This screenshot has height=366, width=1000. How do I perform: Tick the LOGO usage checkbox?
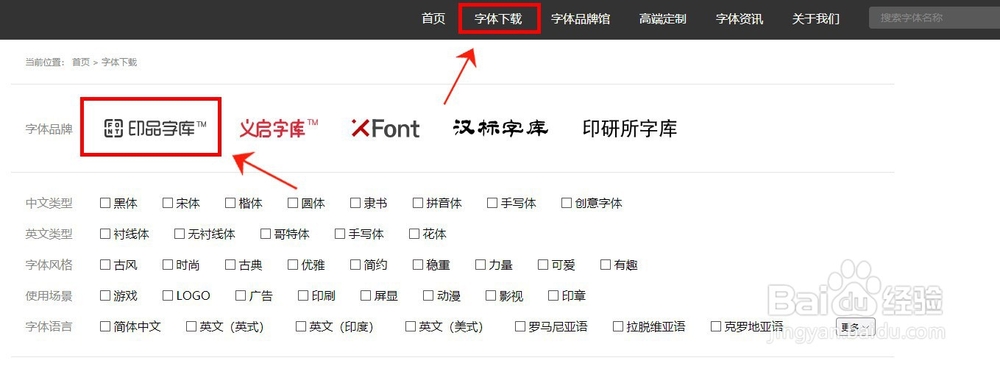point(167,295)
